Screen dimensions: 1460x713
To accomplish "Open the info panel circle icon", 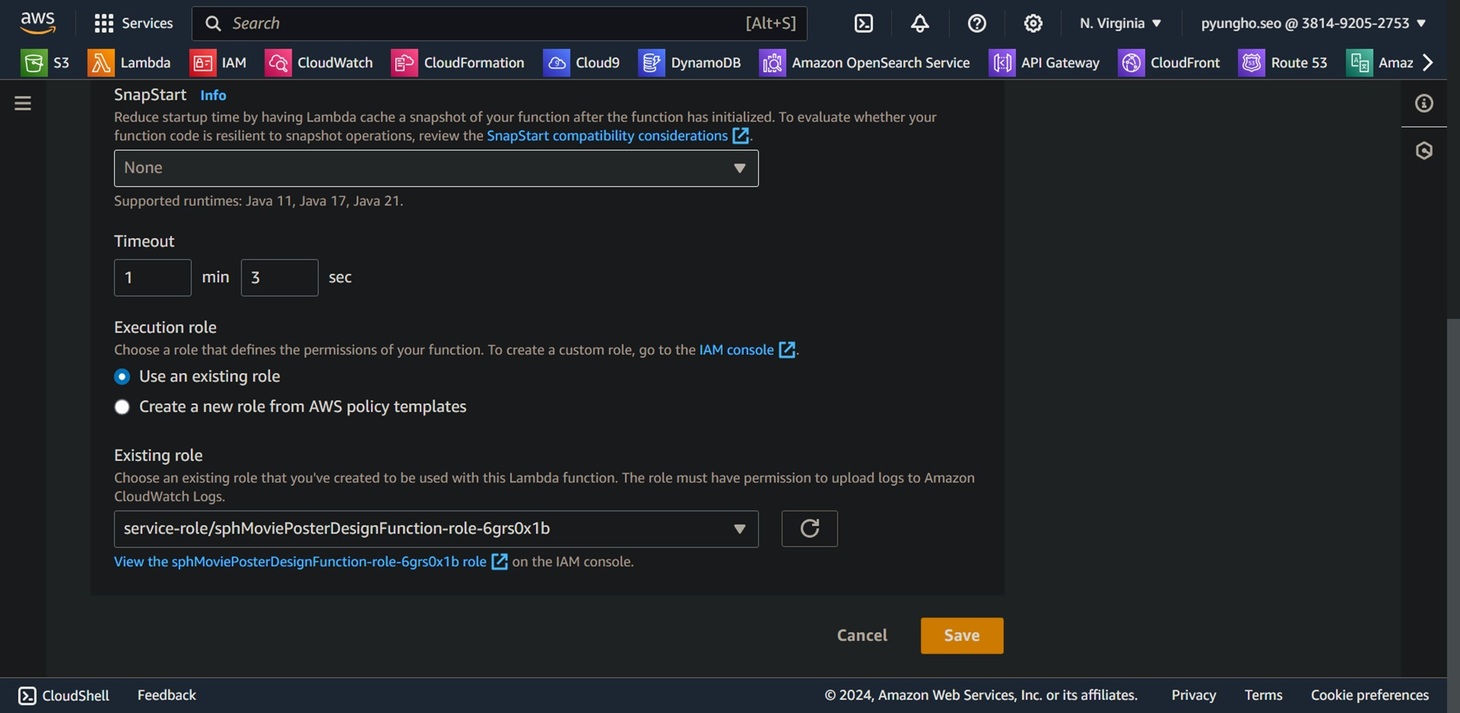I will pos(1424,103).
